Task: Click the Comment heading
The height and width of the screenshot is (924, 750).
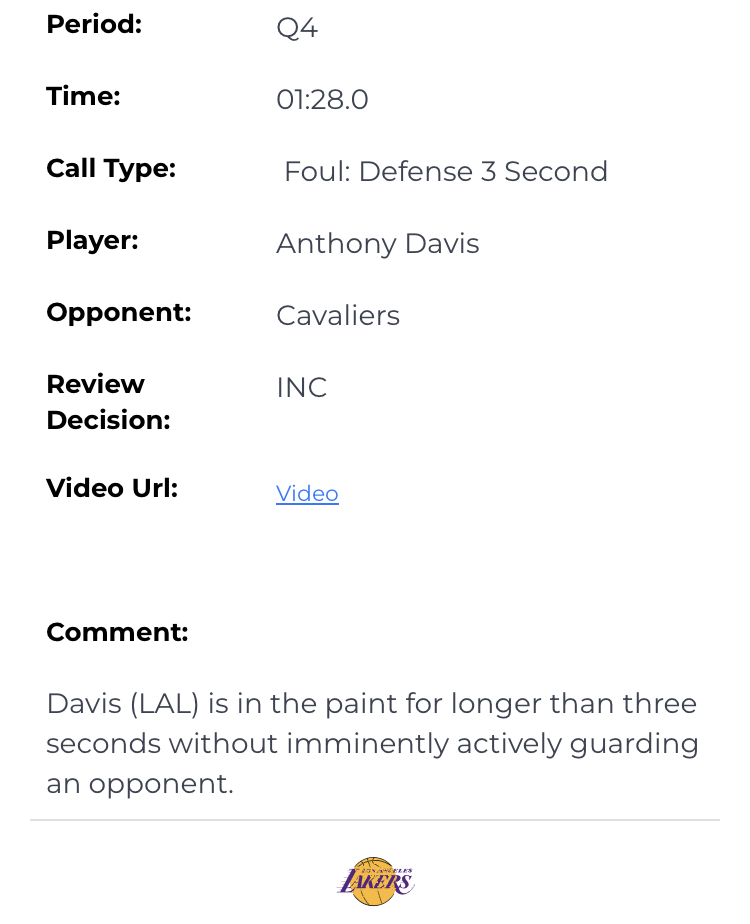Action: coord(117,633)
